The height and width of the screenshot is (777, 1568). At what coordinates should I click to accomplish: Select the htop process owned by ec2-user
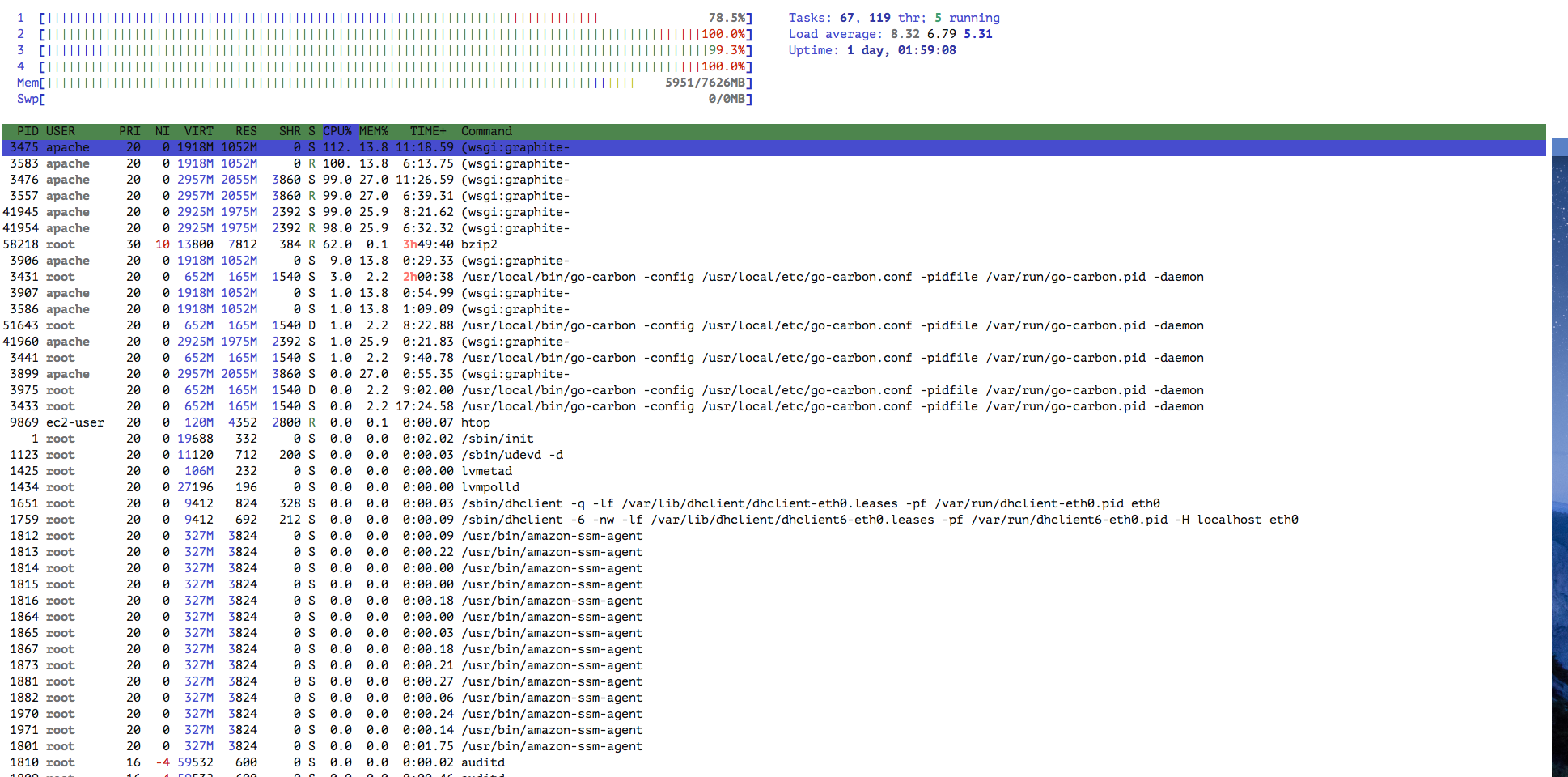click(x=324, y=422)
